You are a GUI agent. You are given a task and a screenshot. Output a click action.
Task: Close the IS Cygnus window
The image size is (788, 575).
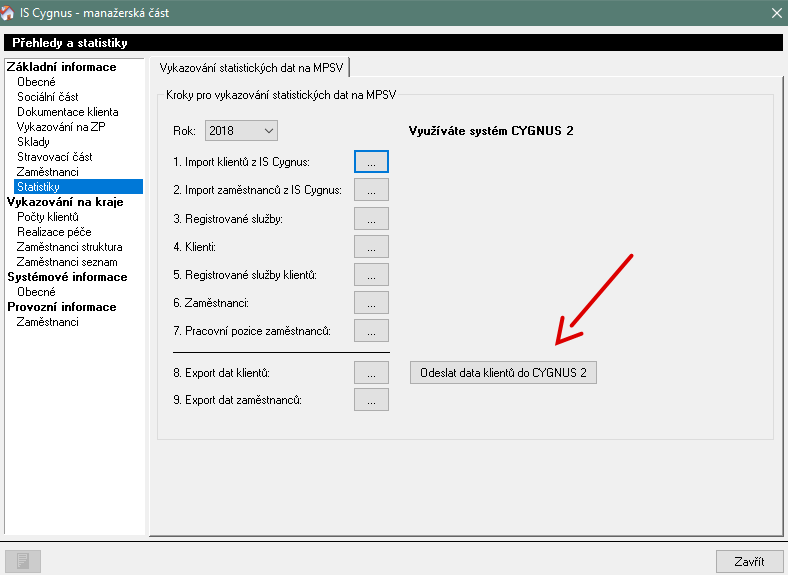pos(776,13)
